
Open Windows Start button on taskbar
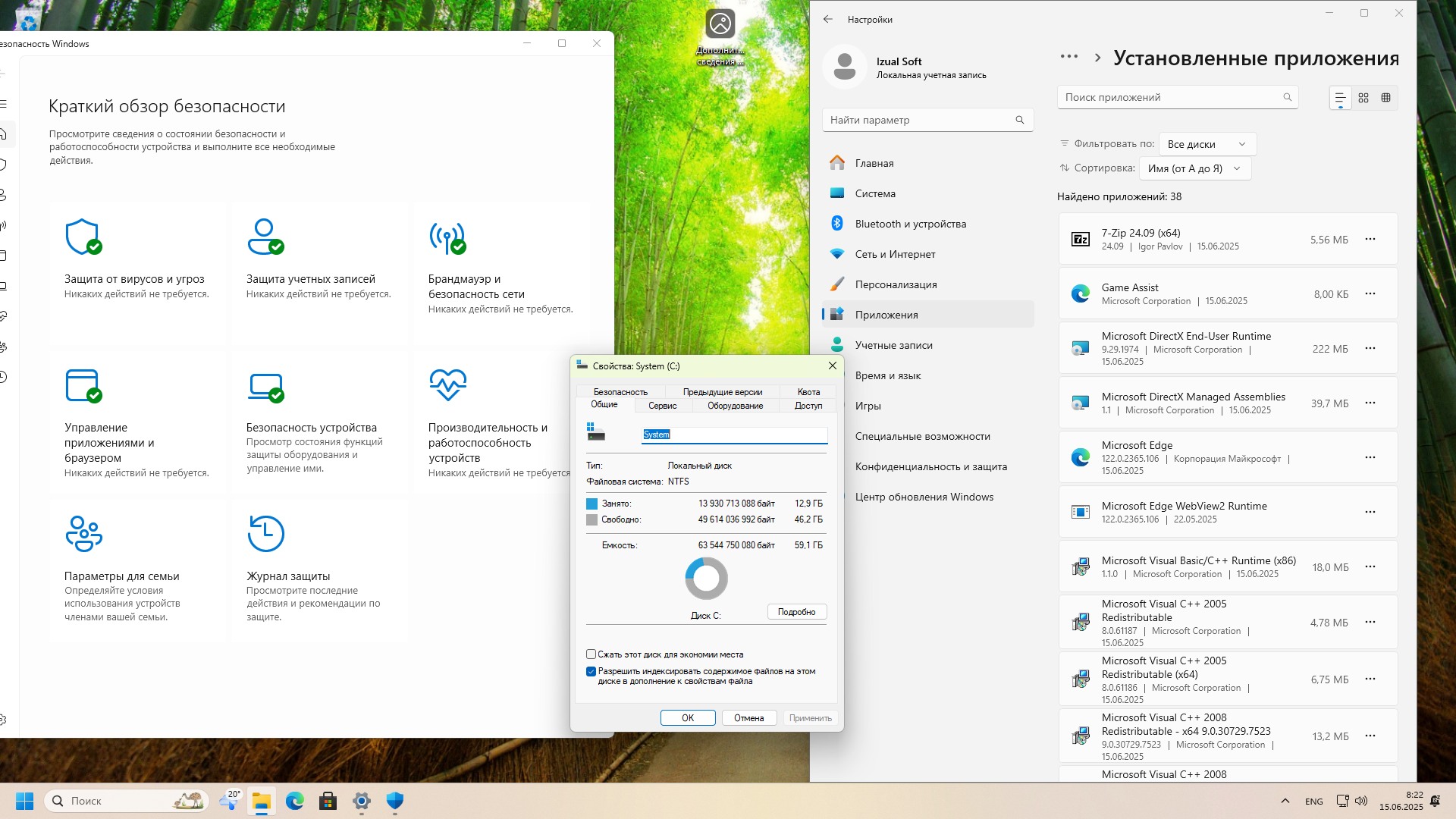point(24,801)
